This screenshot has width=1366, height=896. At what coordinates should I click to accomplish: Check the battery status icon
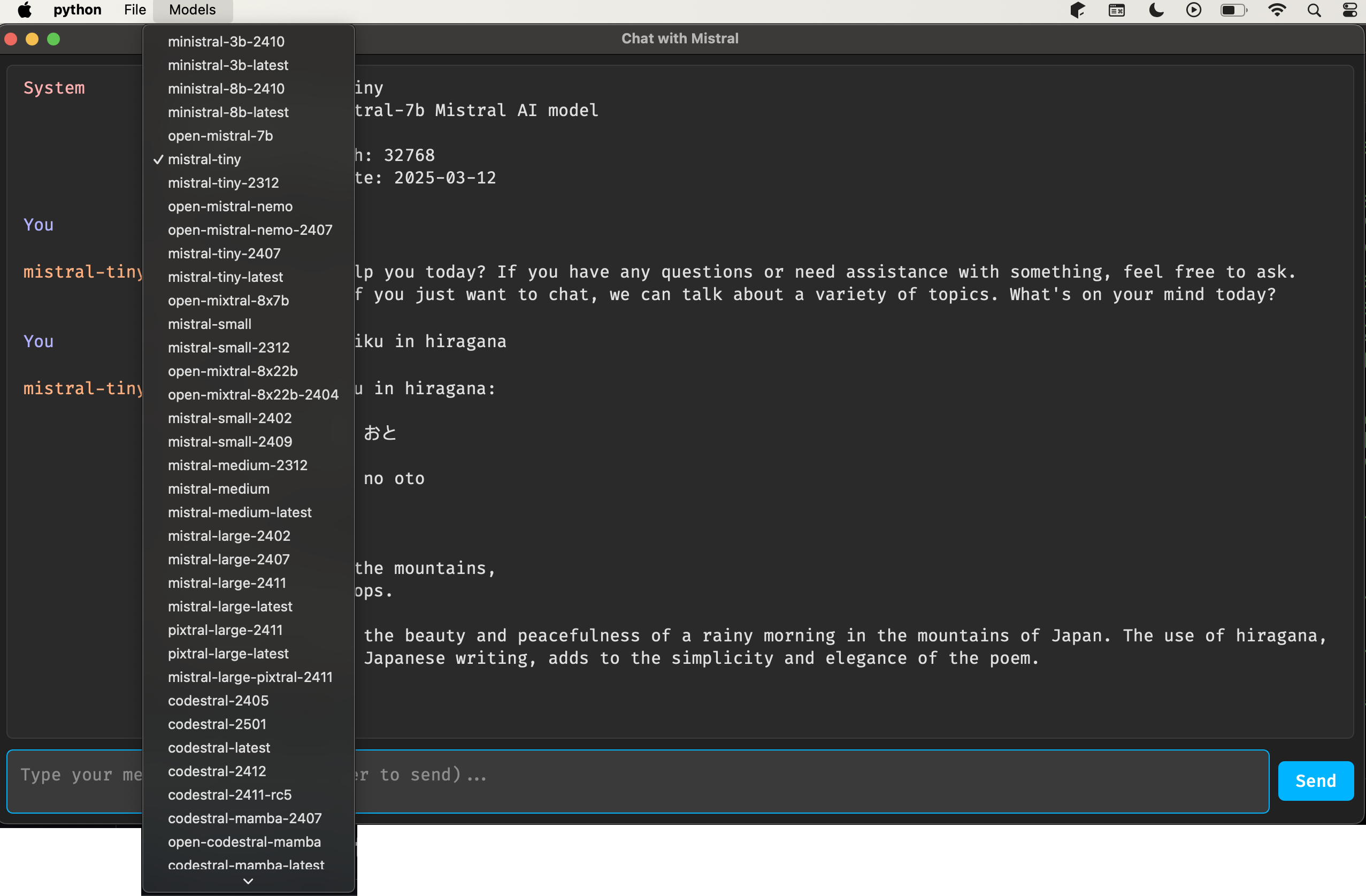pyautogui.click(x=1233, y=10)
